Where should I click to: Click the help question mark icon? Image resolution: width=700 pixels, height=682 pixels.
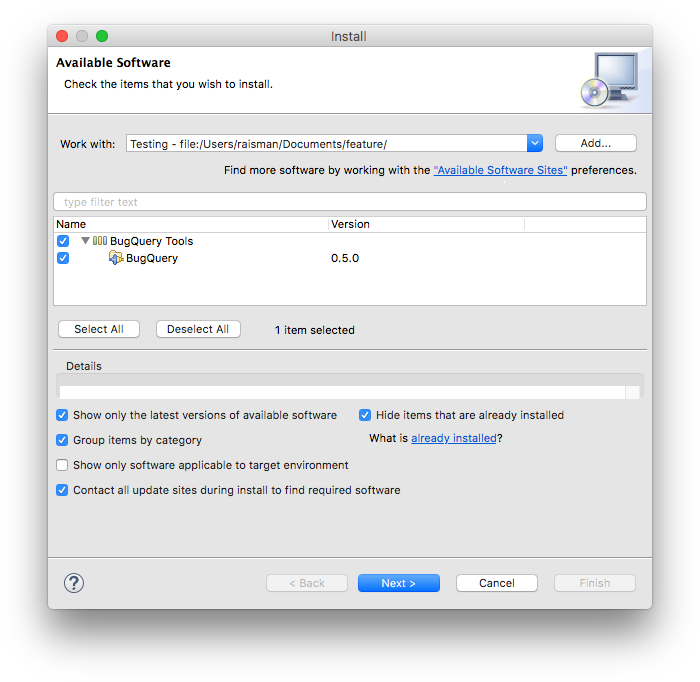(74, 583)
